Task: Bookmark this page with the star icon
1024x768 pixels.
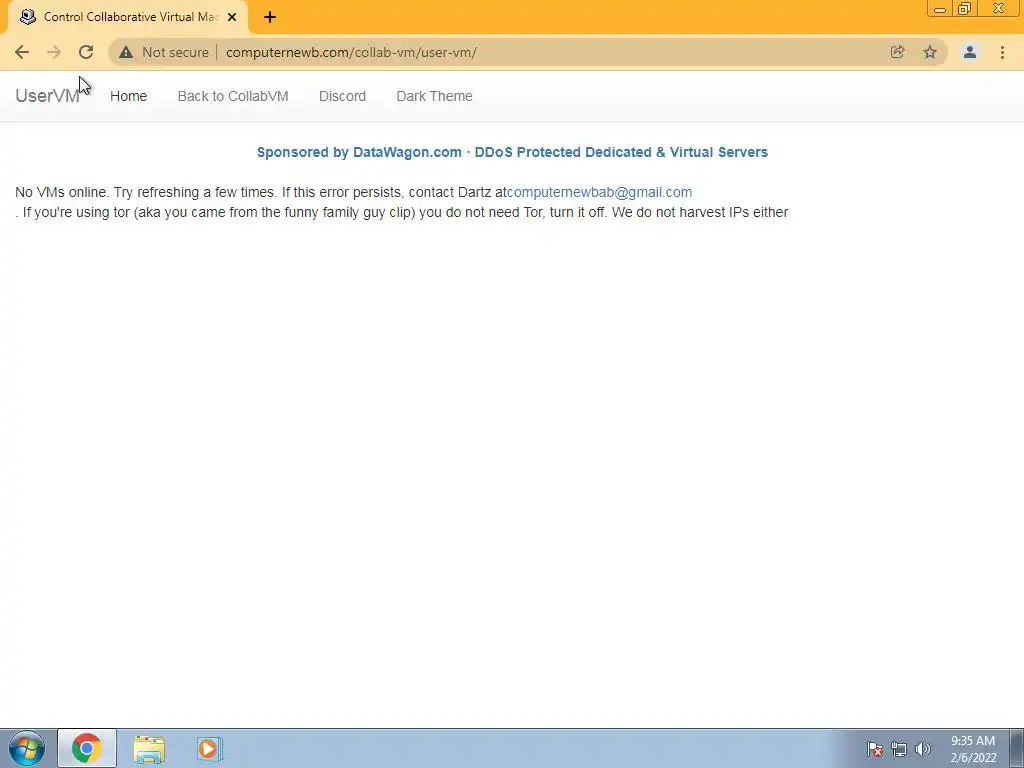Action: (x=930, y=52)
